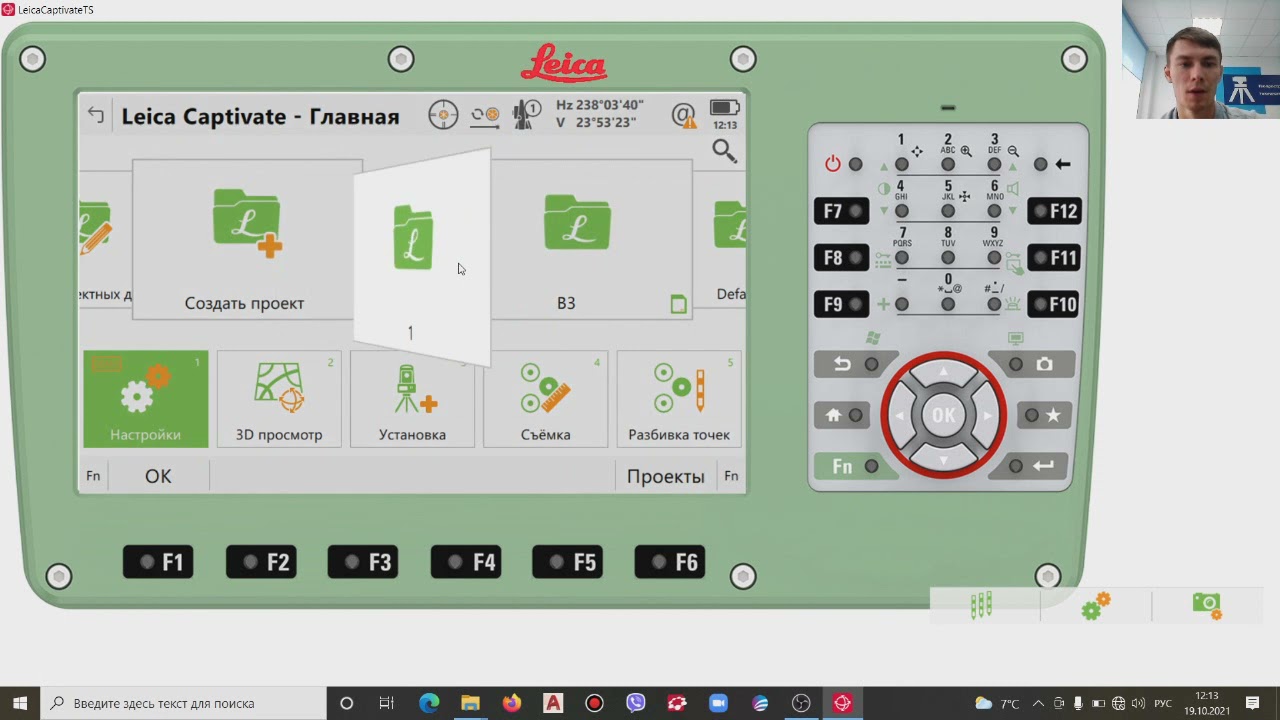Click the # symbol keypad key

994,304
